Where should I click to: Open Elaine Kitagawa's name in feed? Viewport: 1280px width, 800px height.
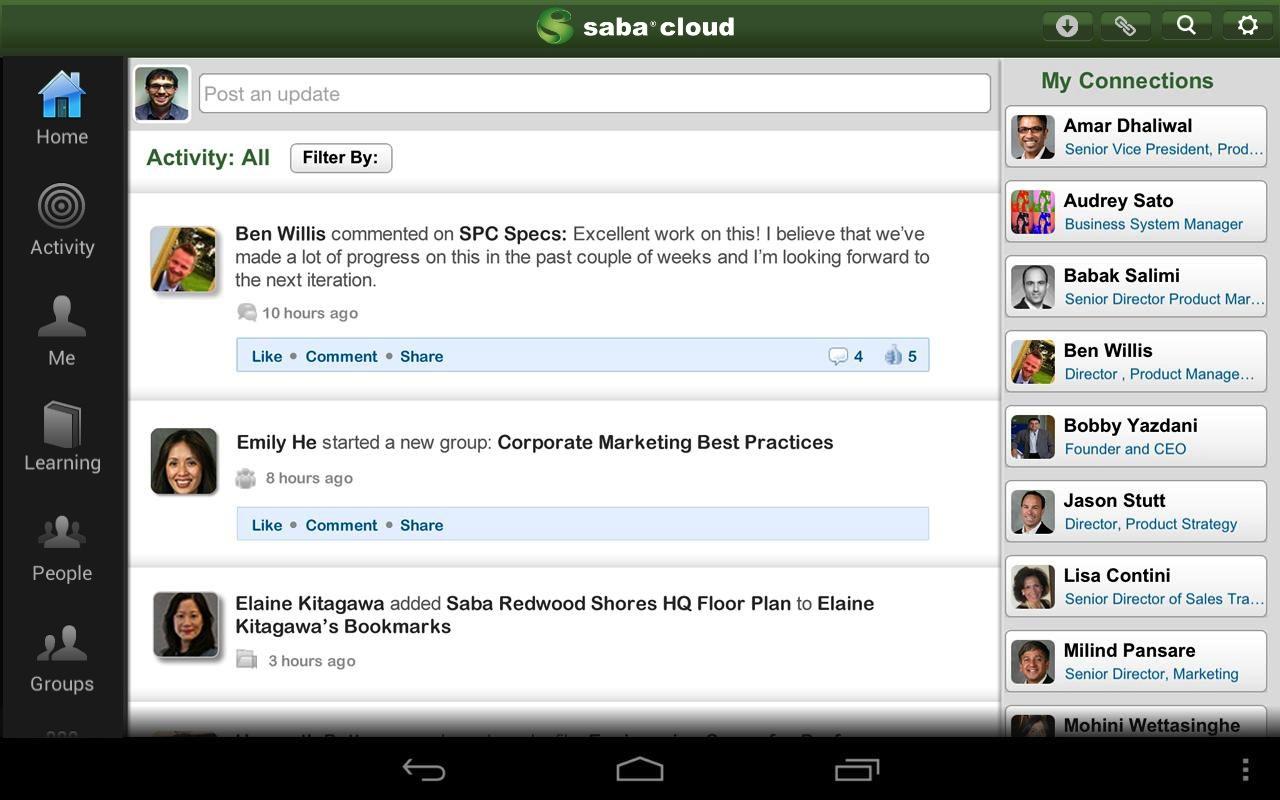[x=309, y=603]
